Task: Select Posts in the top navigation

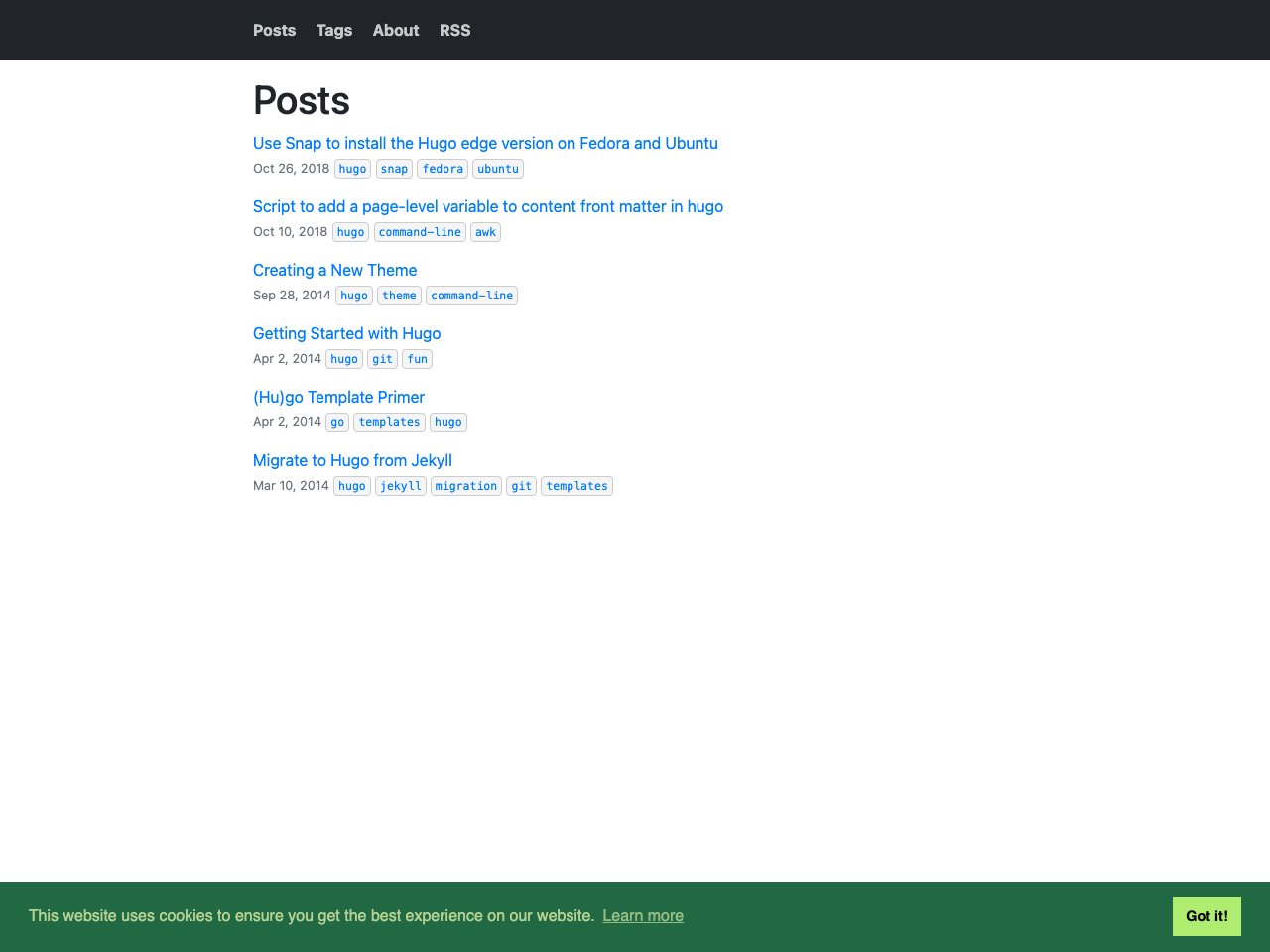Action: pyautogui.click(x=274, y=30)
